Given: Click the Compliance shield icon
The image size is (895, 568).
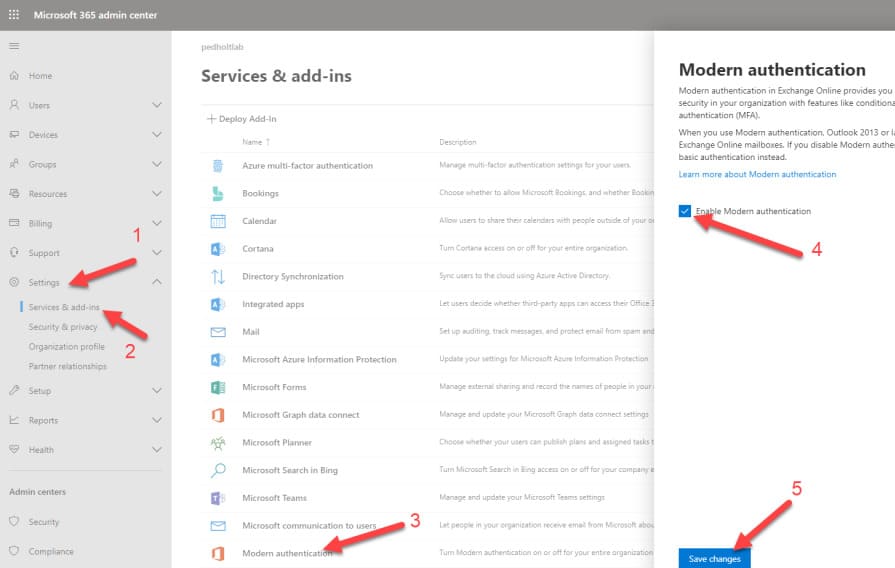Looking at the screenshot, I should (14, 551).
